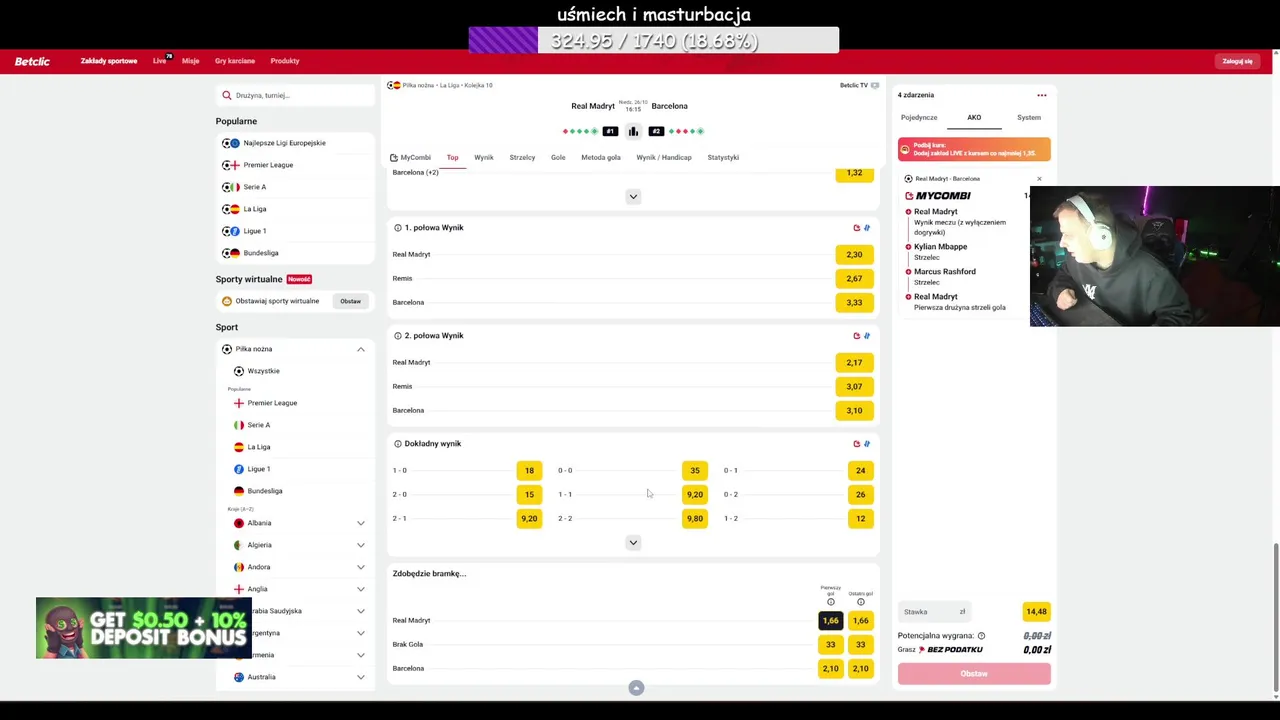The height and width of the screenshot is (720, 1280).
Task: Open Wszystkie under Piłka nożna
Action: [264, 371]
